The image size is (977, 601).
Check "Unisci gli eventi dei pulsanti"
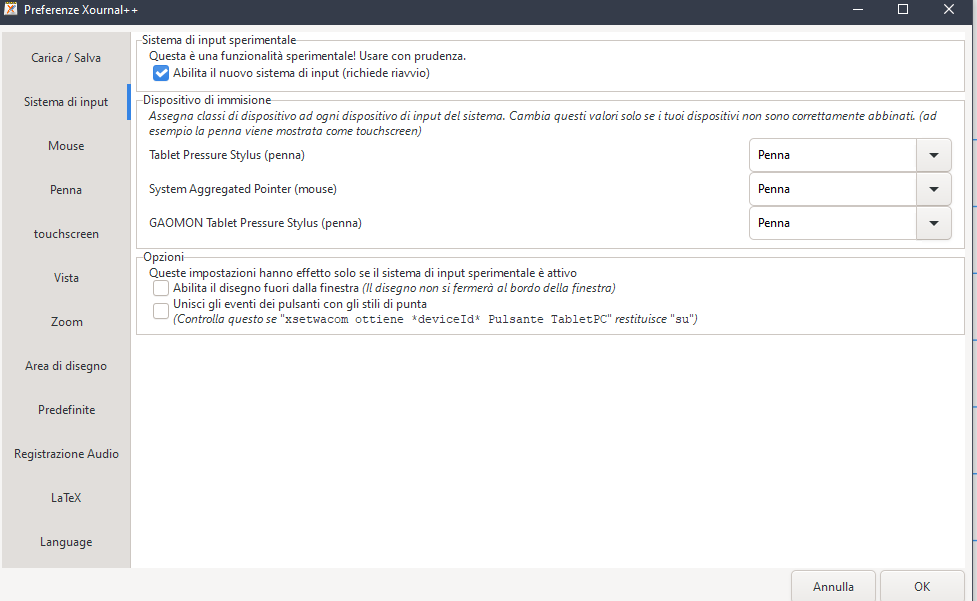coord(160,310)
